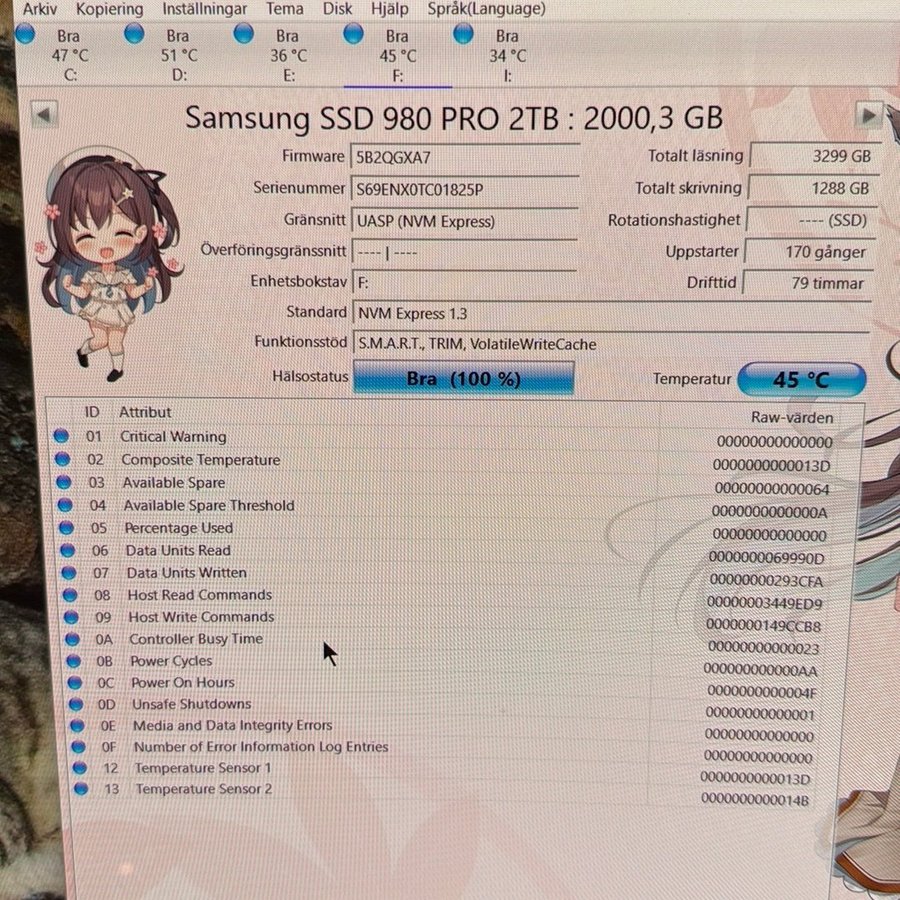Click the Critical Warning status orb
The height and width of the screenshot is (900, 900).
61,436
